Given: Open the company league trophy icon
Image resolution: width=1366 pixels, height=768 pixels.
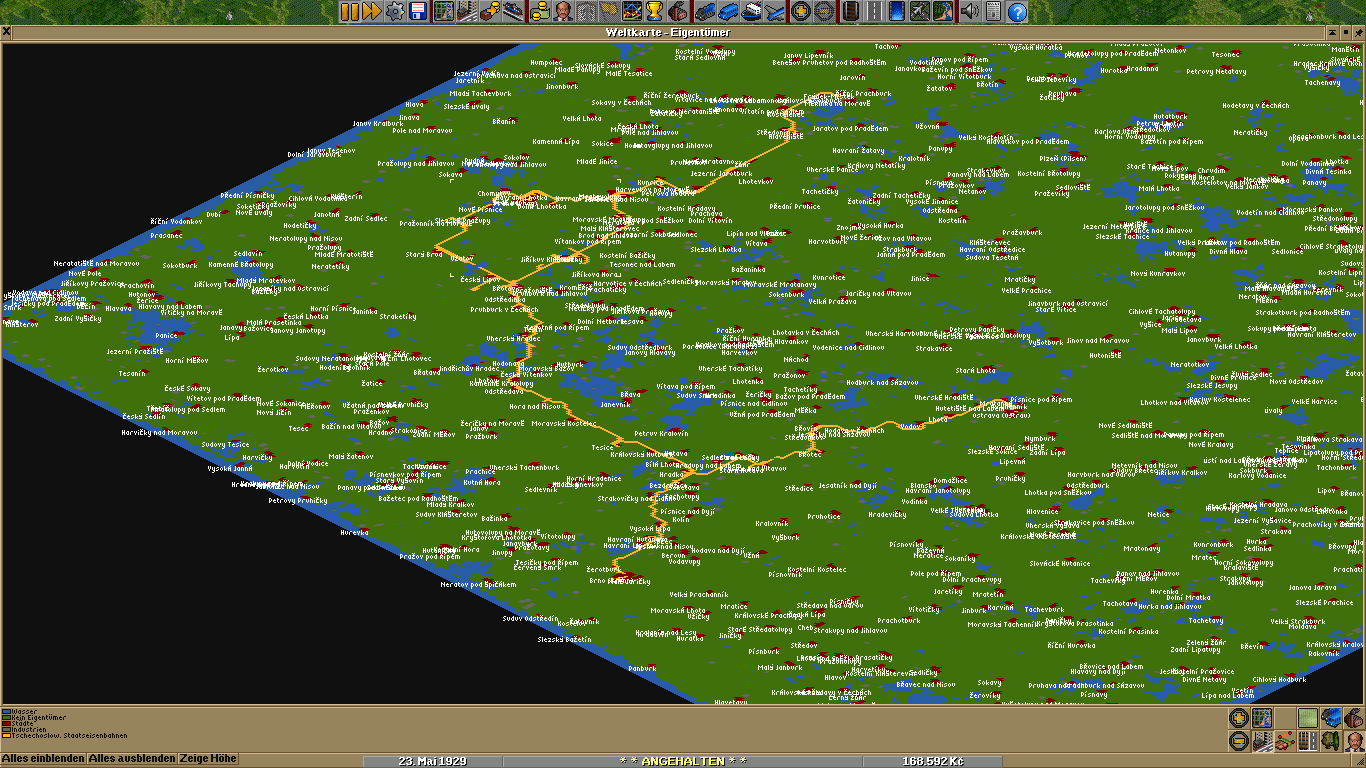Looking at the screenshot, I should [655, 12].
